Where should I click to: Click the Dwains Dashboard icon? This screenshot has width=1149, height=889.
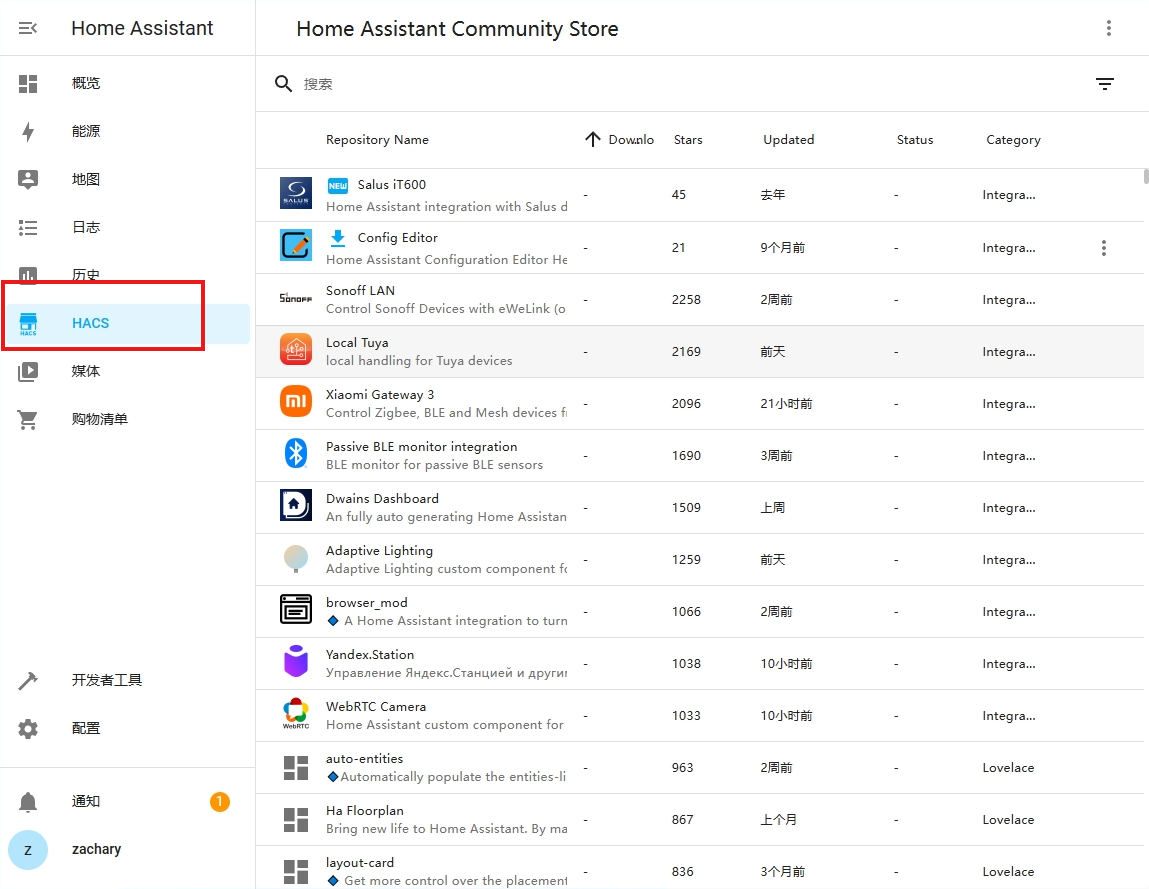[x=296, y=506]
